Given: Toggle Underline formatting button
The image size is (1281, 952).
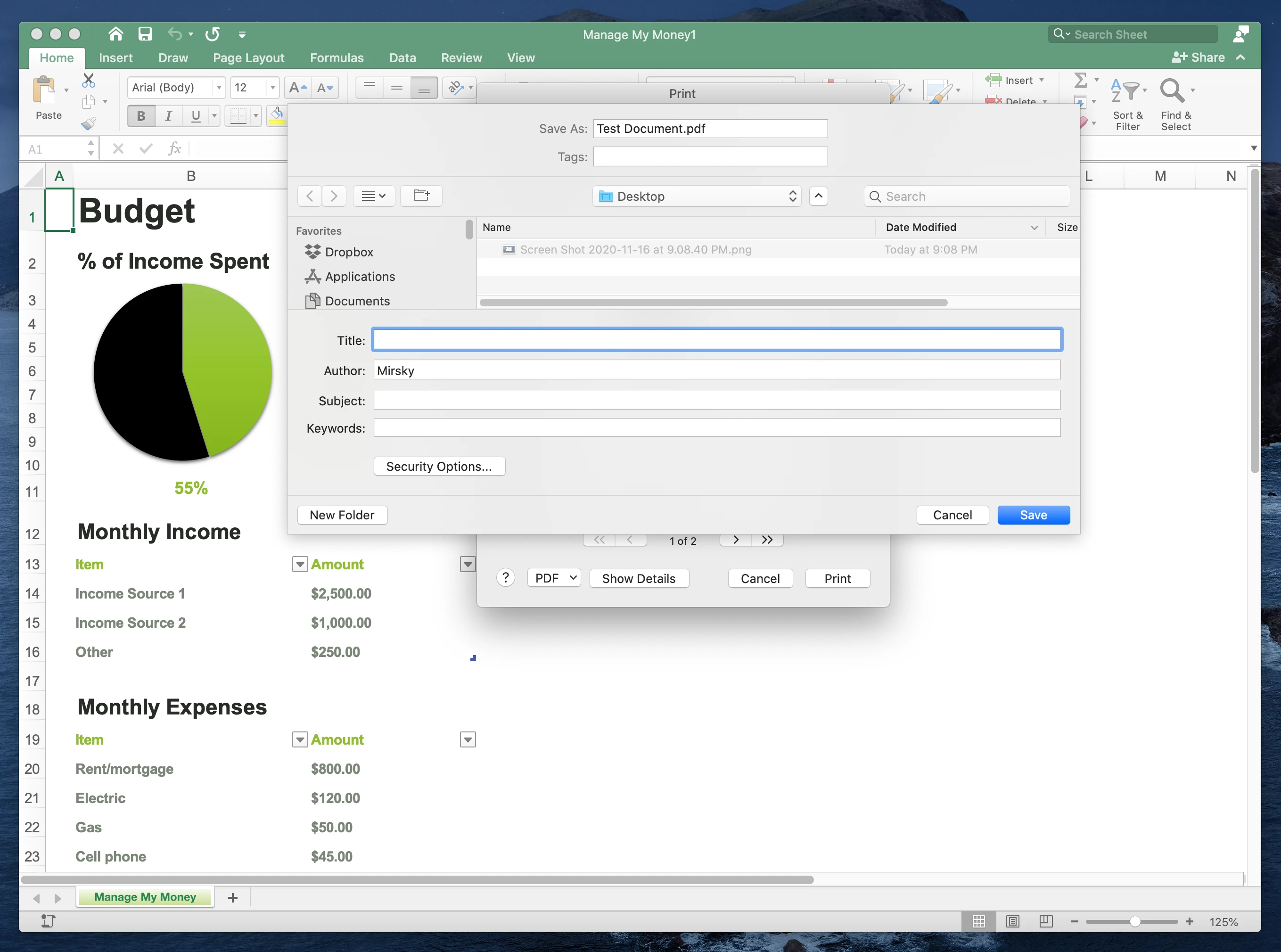Looking at the screenshot, I should 196,116.
